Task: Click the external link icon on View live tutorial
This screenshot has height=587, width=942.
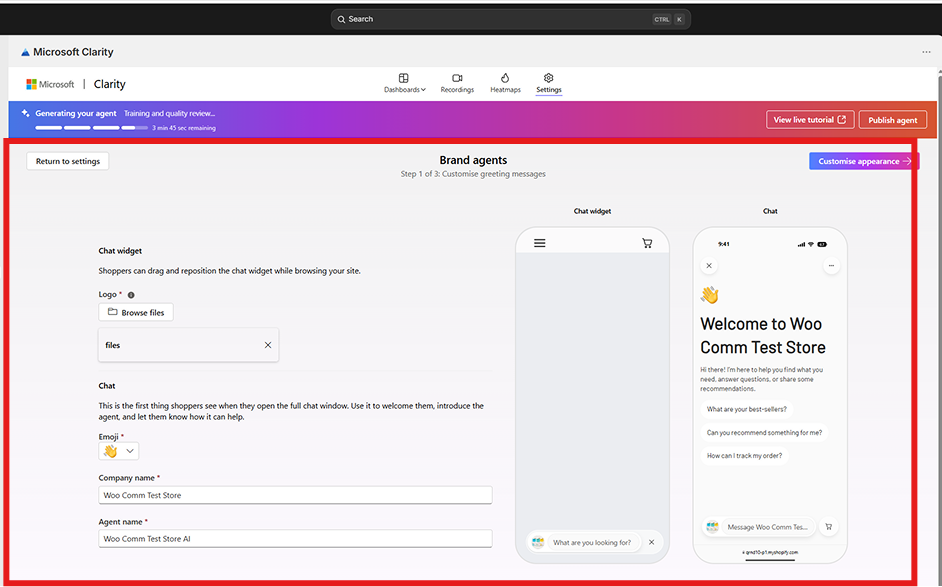Action: pos(842,120)
